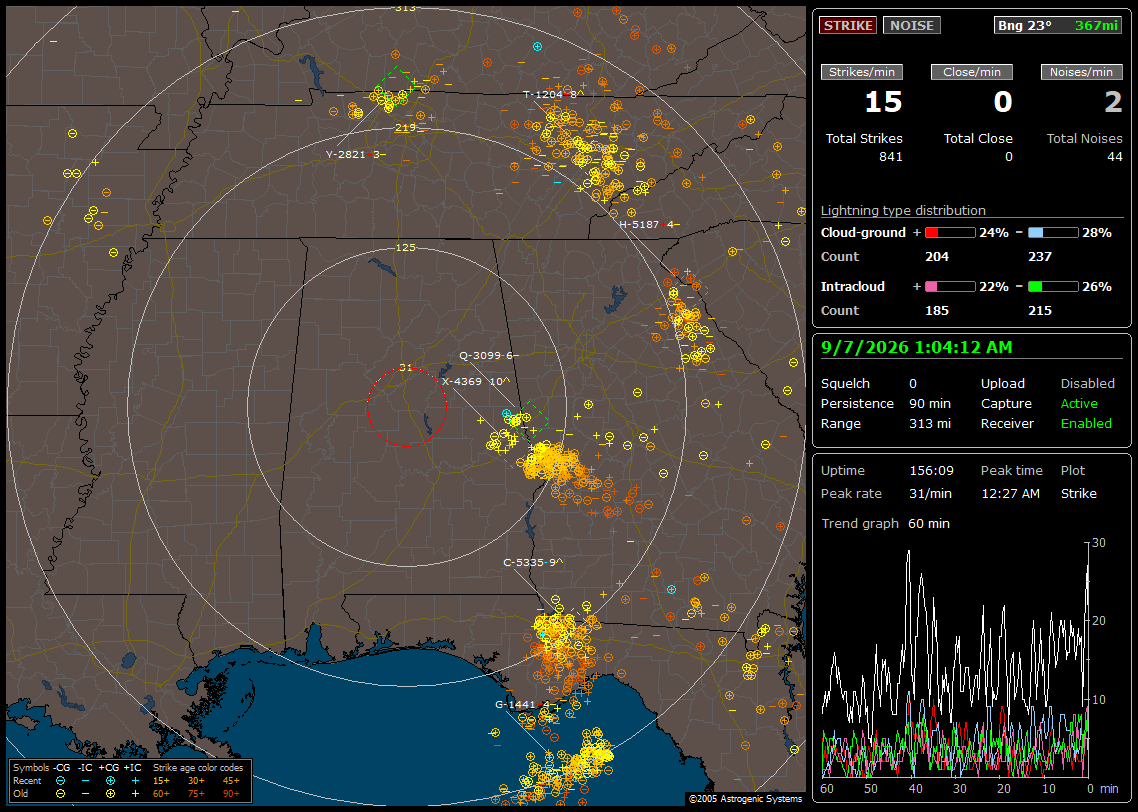Screen dimensions: 1138x812
Task: Select the Noises/min label button
Action: coord(1081,72)
